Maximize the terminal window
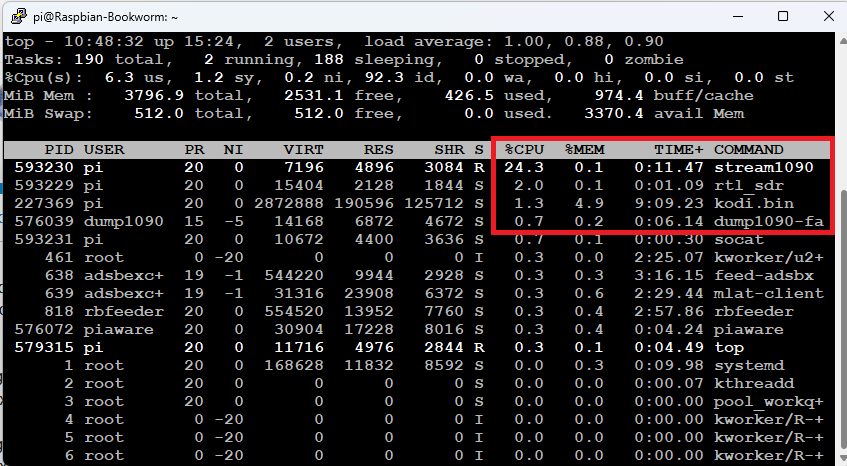This screenshot has width=847, height=466. coord(783,16)
